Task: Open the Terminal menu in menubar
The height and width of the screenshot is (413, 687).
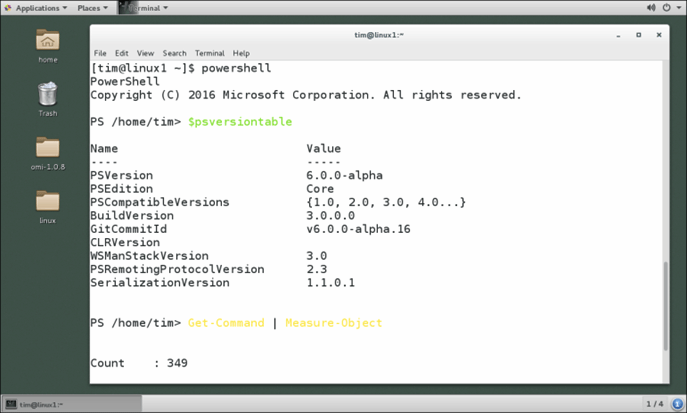Action: pyautogui.click(x=209, y=53)
